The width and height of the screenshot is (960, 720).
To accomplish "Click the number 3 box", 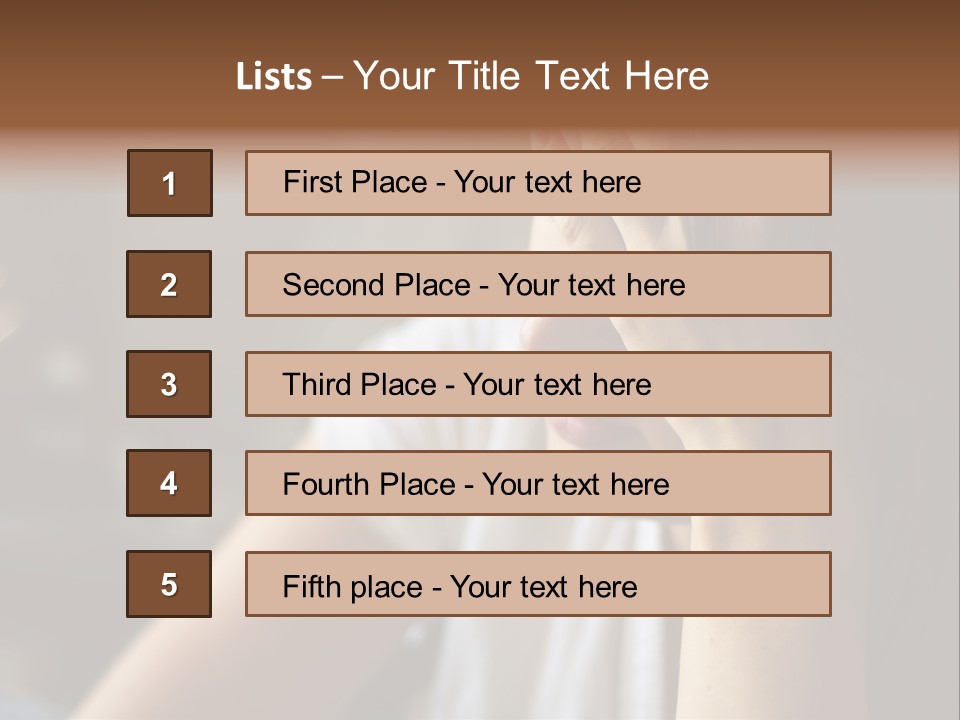I will click(169, 384).
